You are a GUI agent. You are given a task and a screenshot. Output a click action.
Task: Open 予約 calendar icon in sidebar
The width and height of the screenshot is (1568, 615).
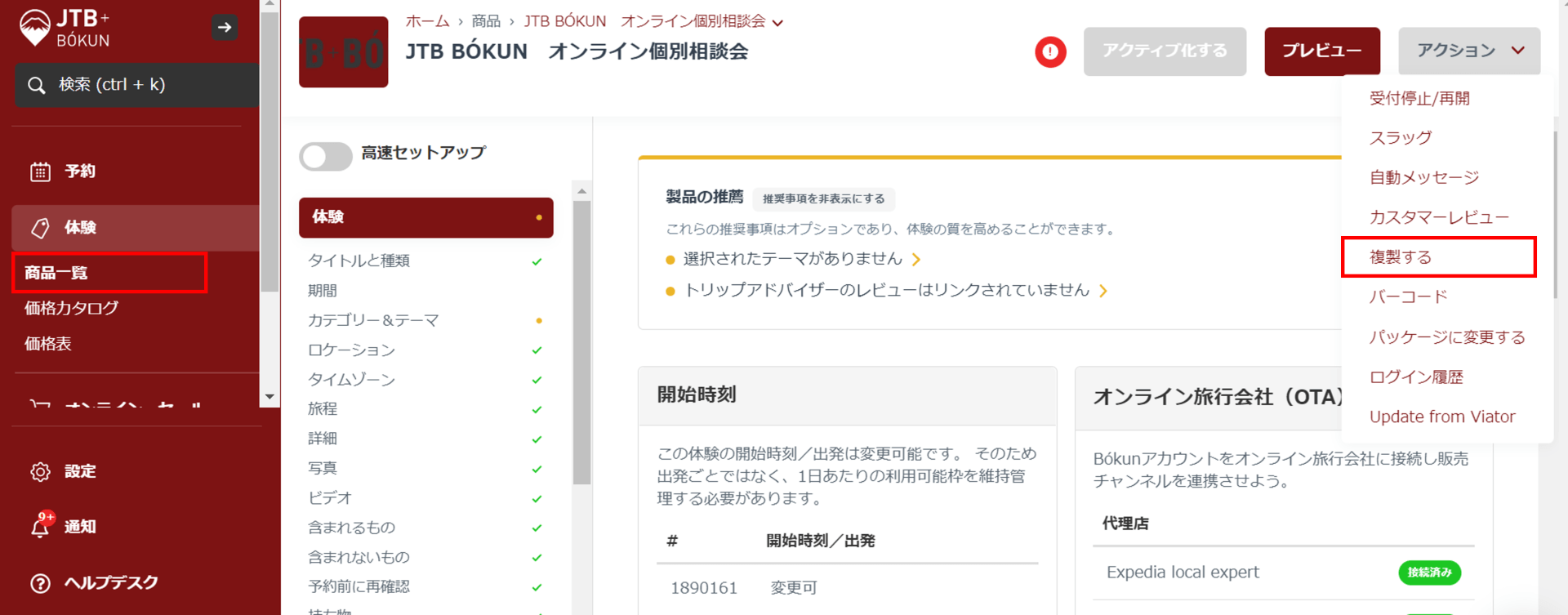pos(40,172)
